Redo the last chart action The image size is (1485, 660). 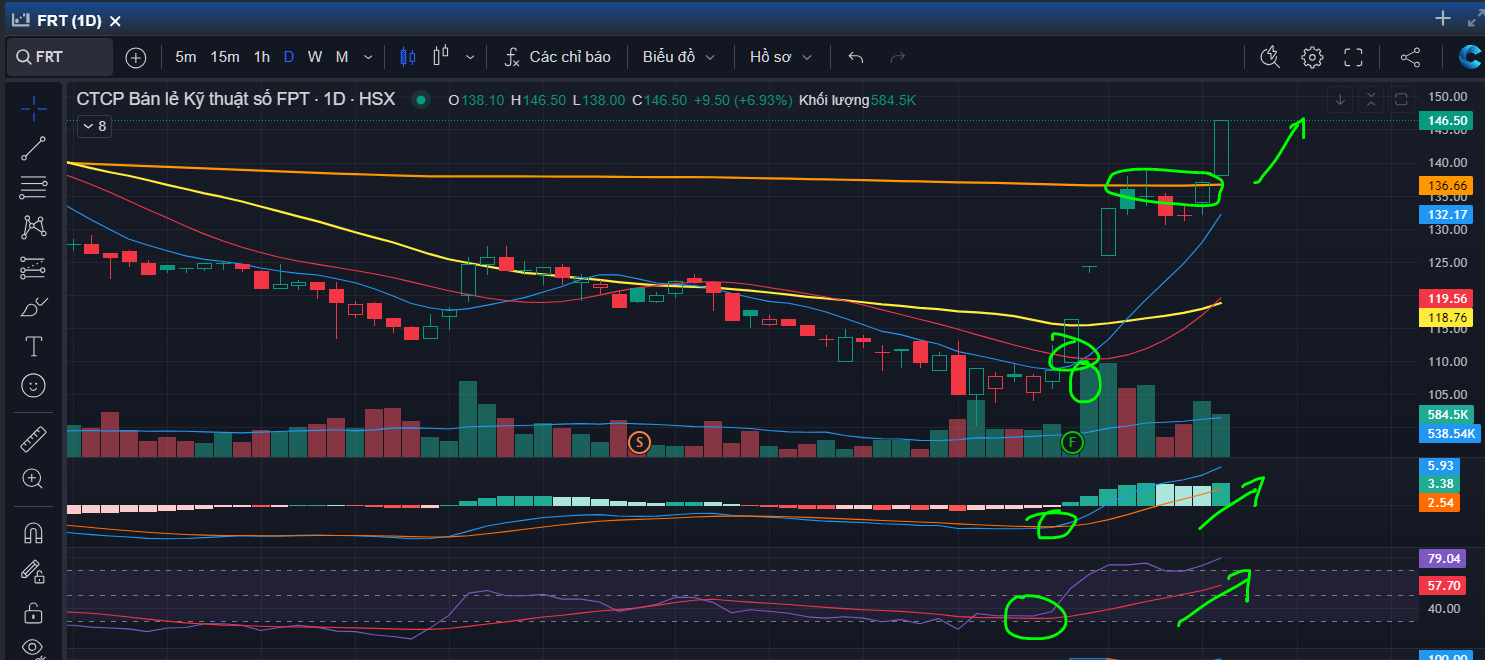[x=897, y=57]
